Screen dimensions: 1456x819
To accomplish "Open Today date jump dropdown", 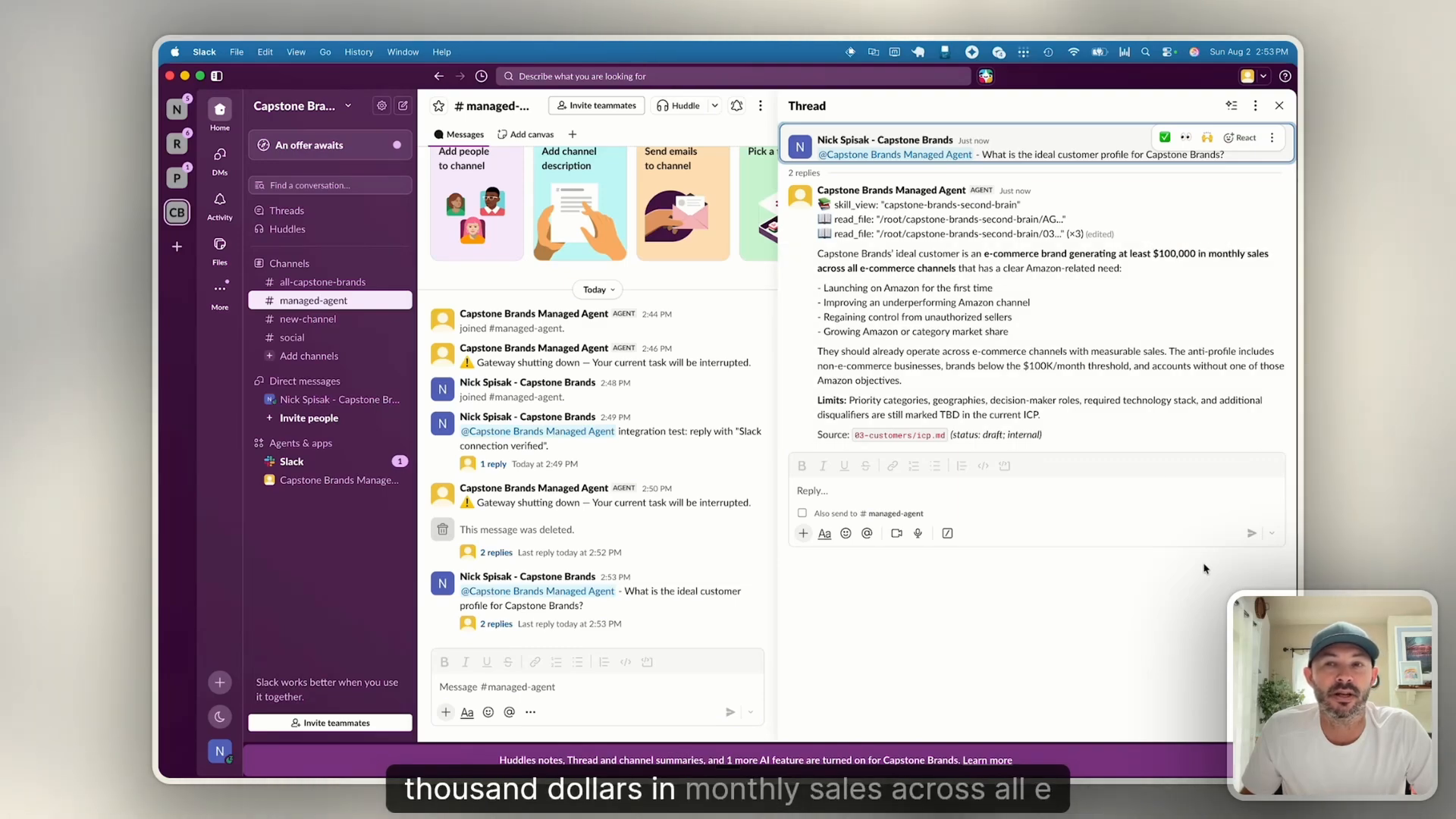I will coord(599,290).
